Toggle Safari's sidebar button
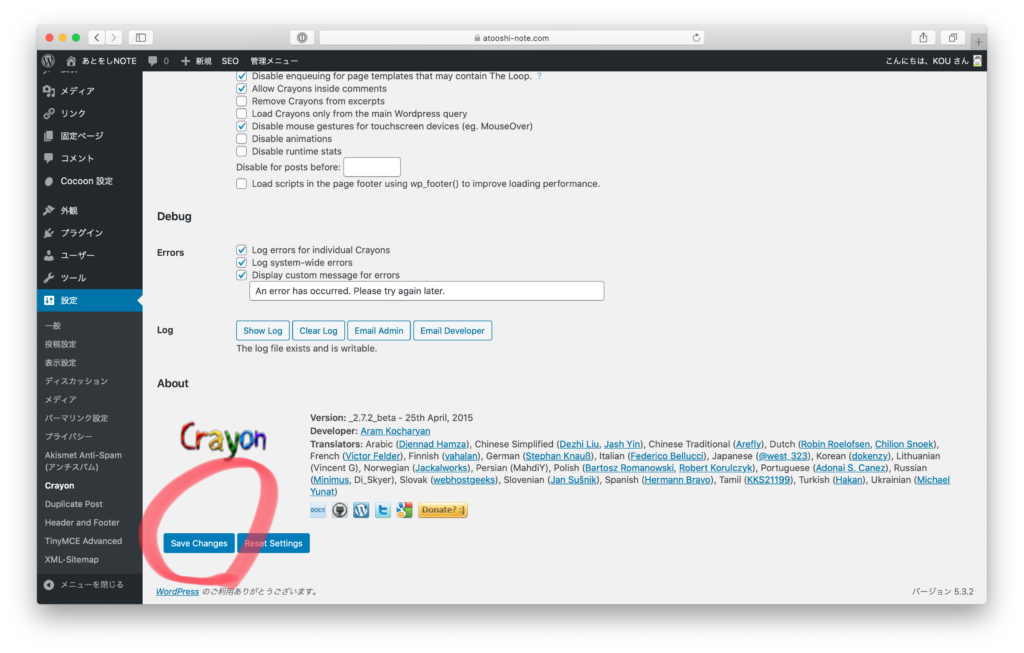The image size is (1024, 653). click(x=140, y=38)
